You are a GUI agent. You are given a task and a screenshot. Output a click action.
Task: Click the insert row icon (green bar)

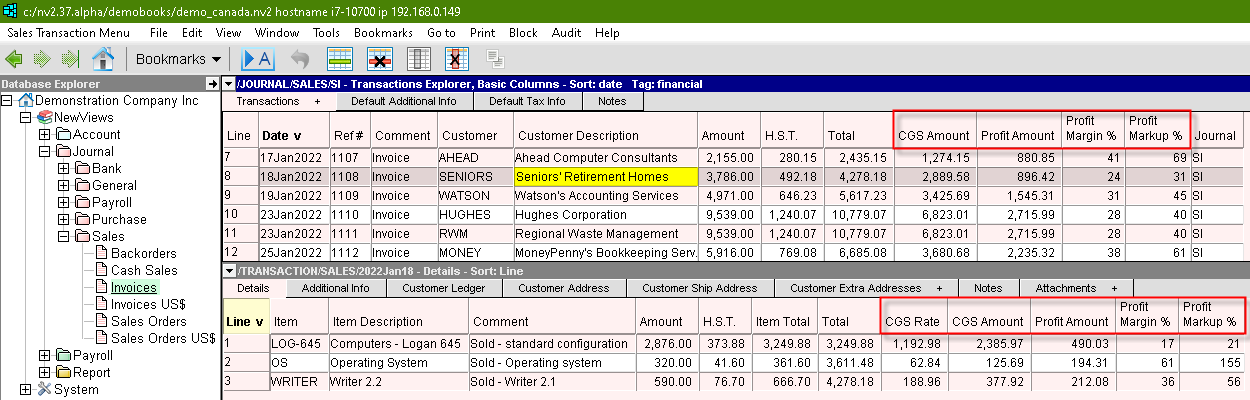pos(340,58)
